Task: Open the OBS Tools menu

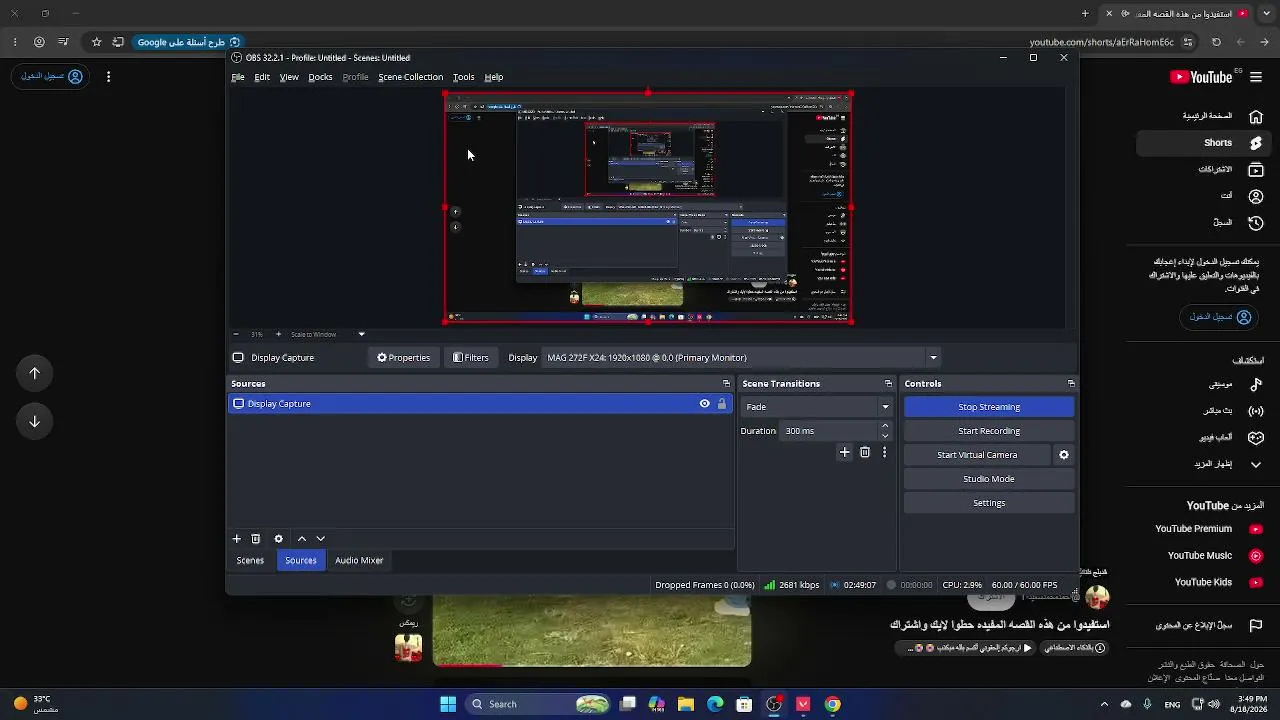Action: pos(463,77)
